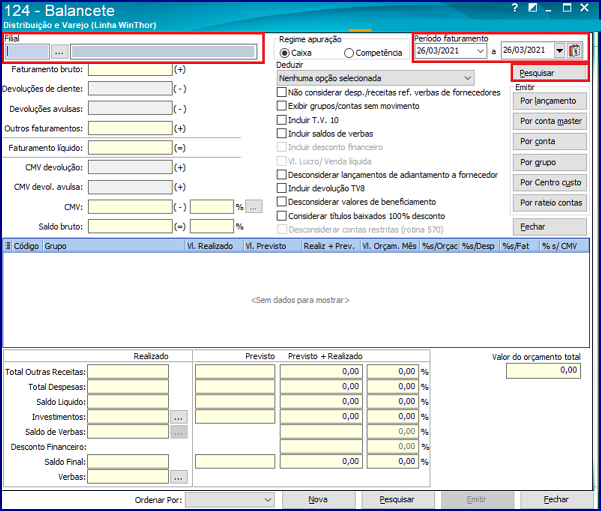Select the Caixa radio option
Image resolution: width=601 pixels, height=511 pixels.
point(284,53)
